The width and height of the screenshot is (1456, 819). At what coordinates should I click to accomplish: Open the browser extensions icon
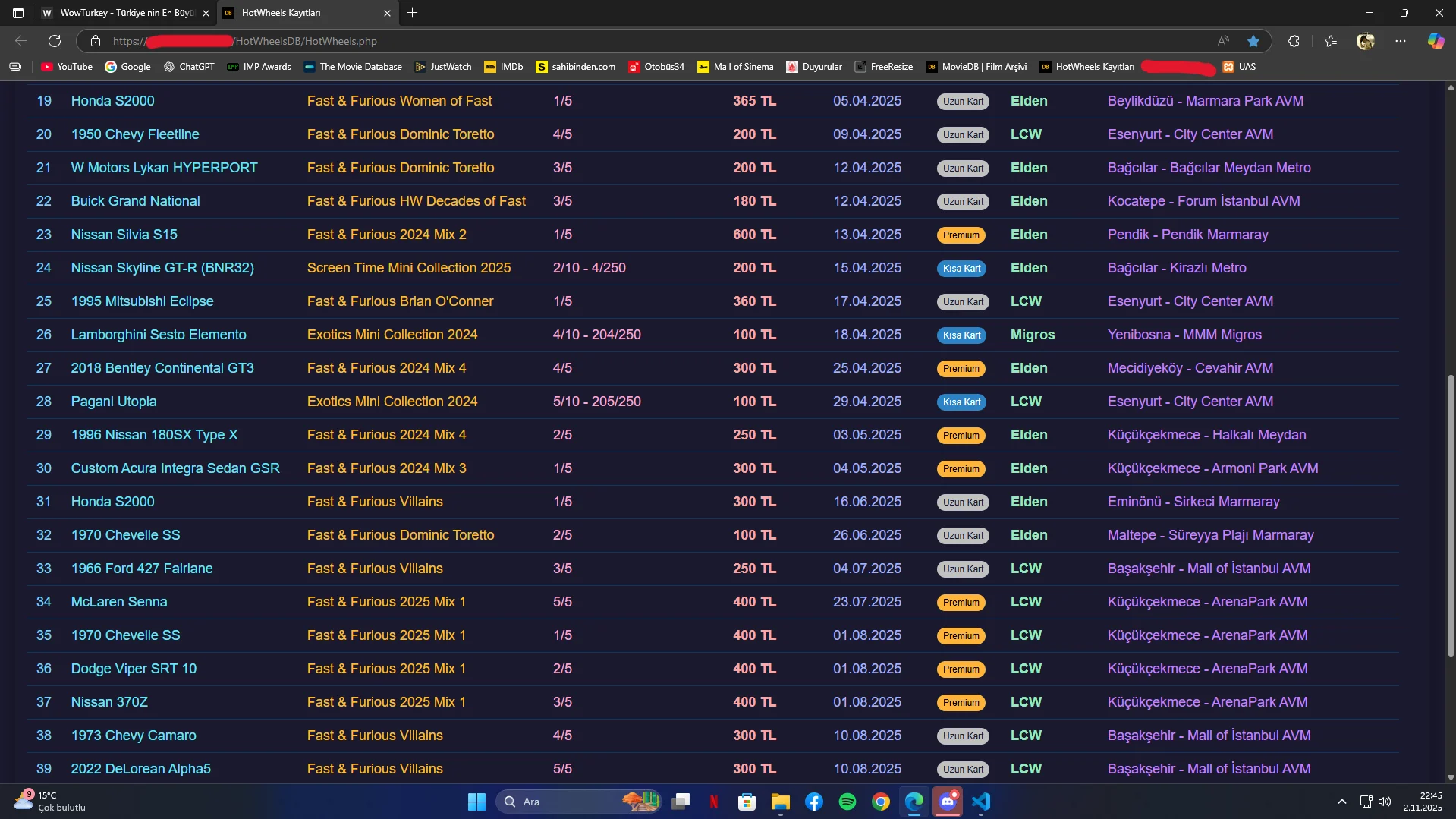coord(1294,41)
